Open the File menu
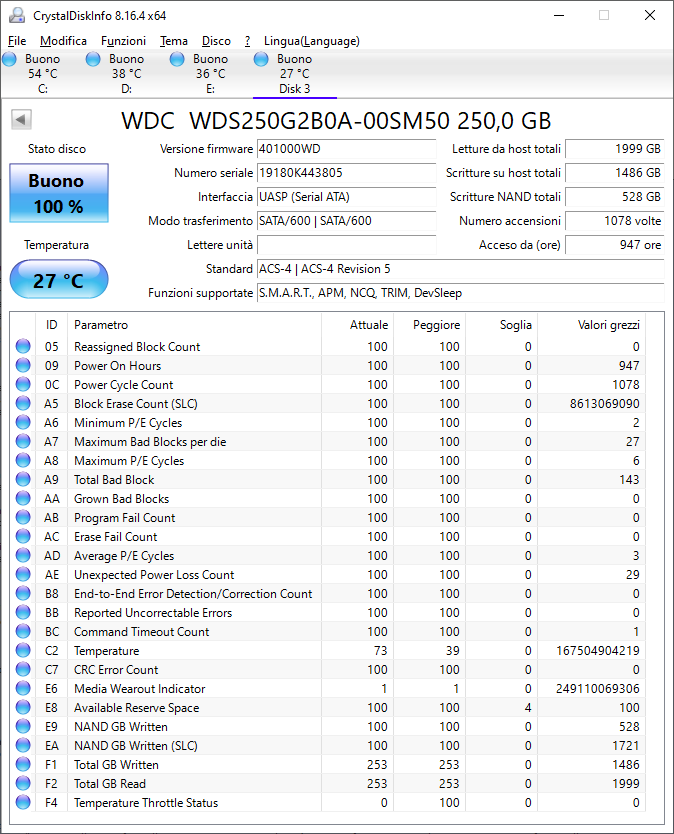 [x=17, y=41]
